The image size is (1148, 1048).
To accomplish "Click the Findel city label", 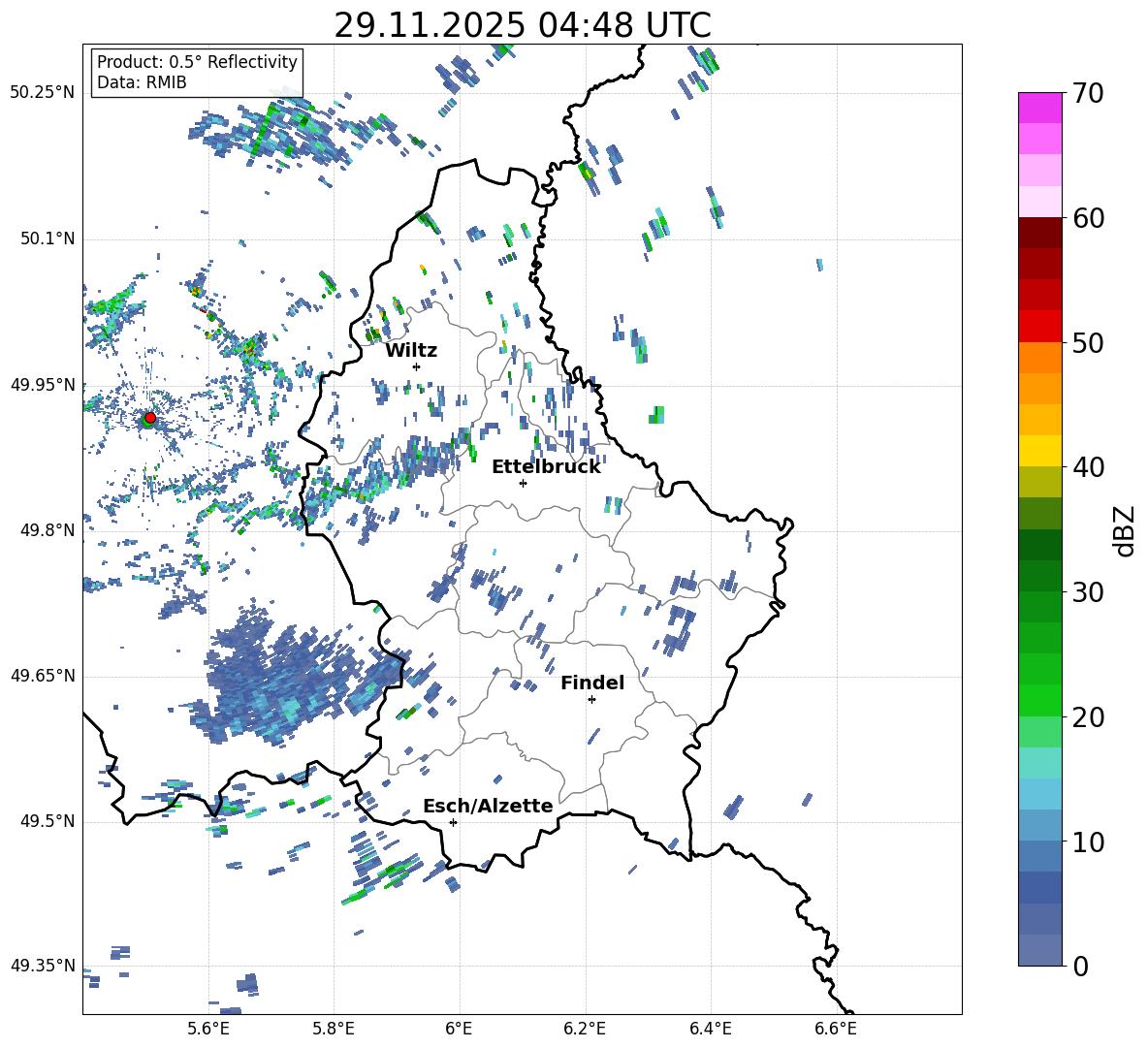I will coord(591,683).
